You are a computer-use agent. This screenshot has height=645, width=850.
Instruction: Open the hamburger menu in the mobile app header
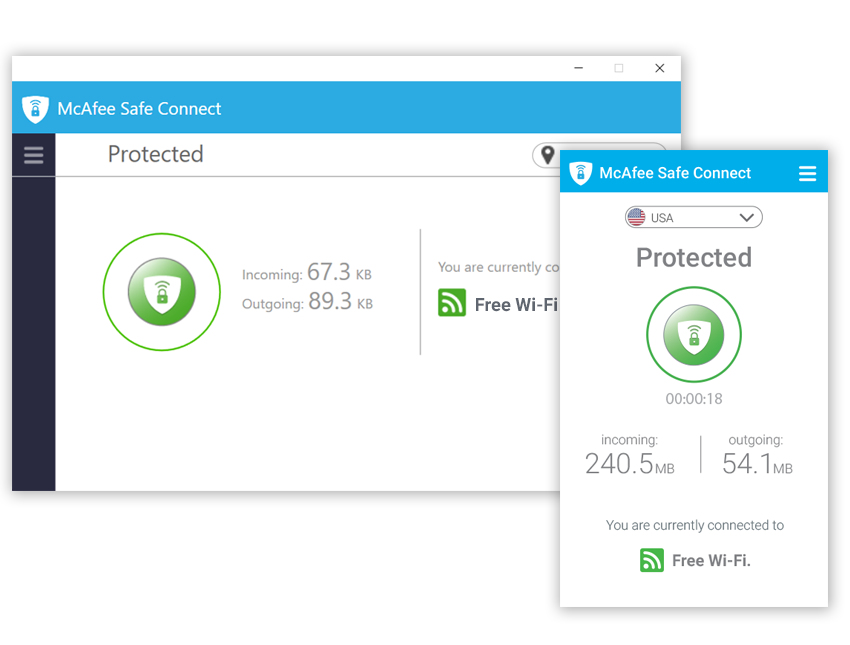[808, 174]
